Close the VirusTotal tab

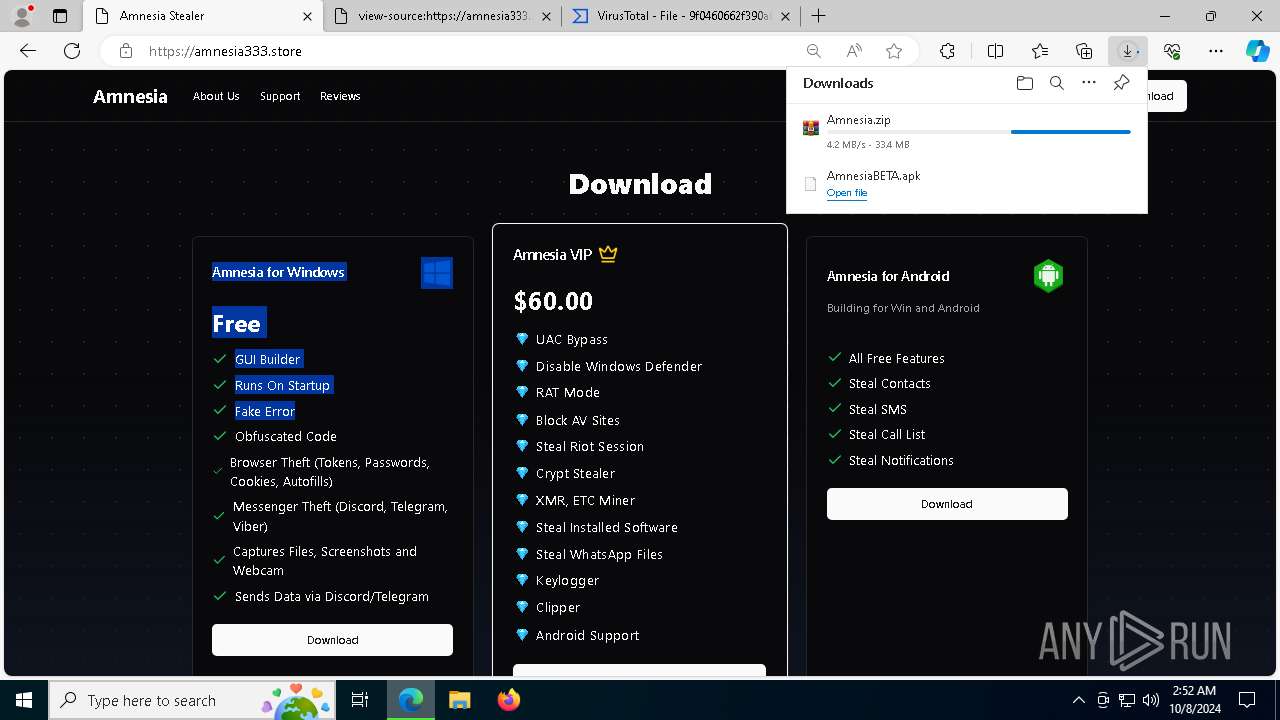tap(785, 16)
